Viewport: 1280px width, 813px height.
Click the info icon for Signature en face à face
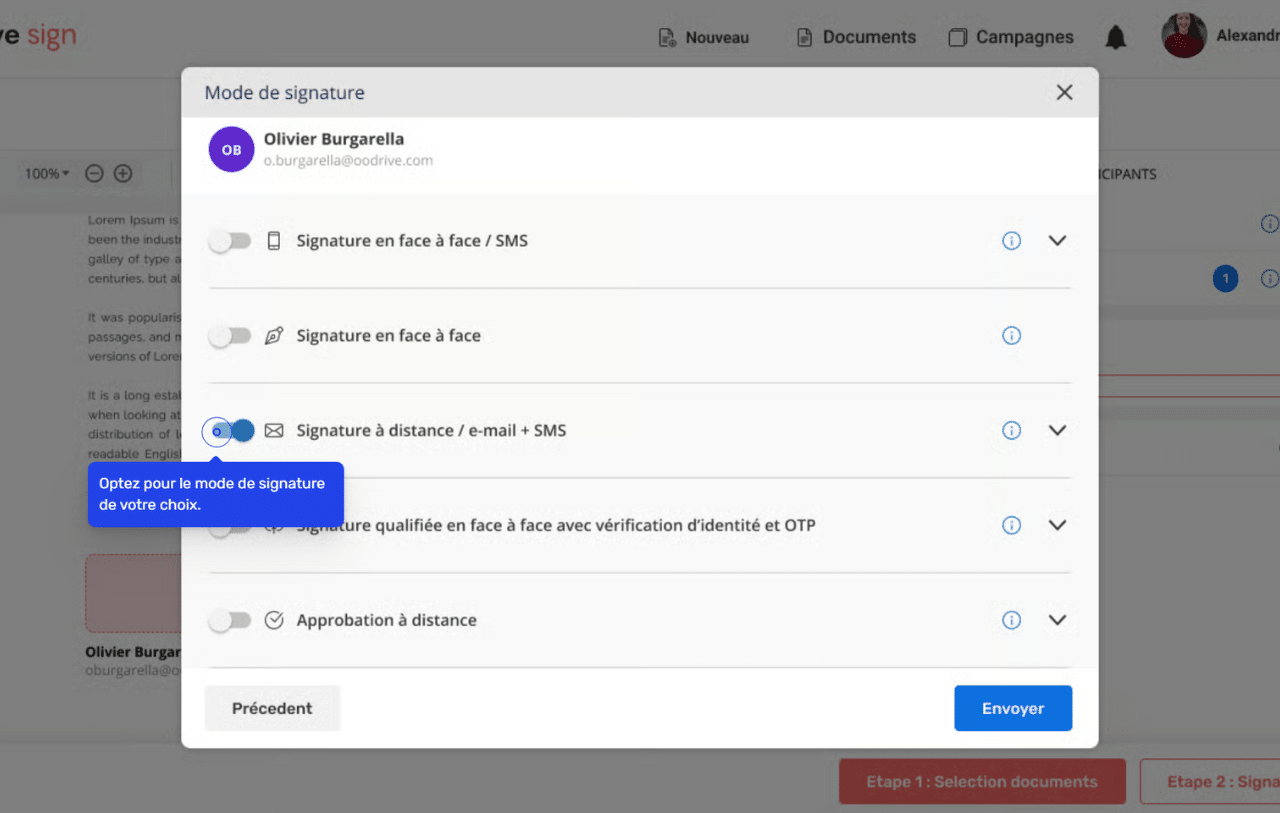tap(1011, 336)
